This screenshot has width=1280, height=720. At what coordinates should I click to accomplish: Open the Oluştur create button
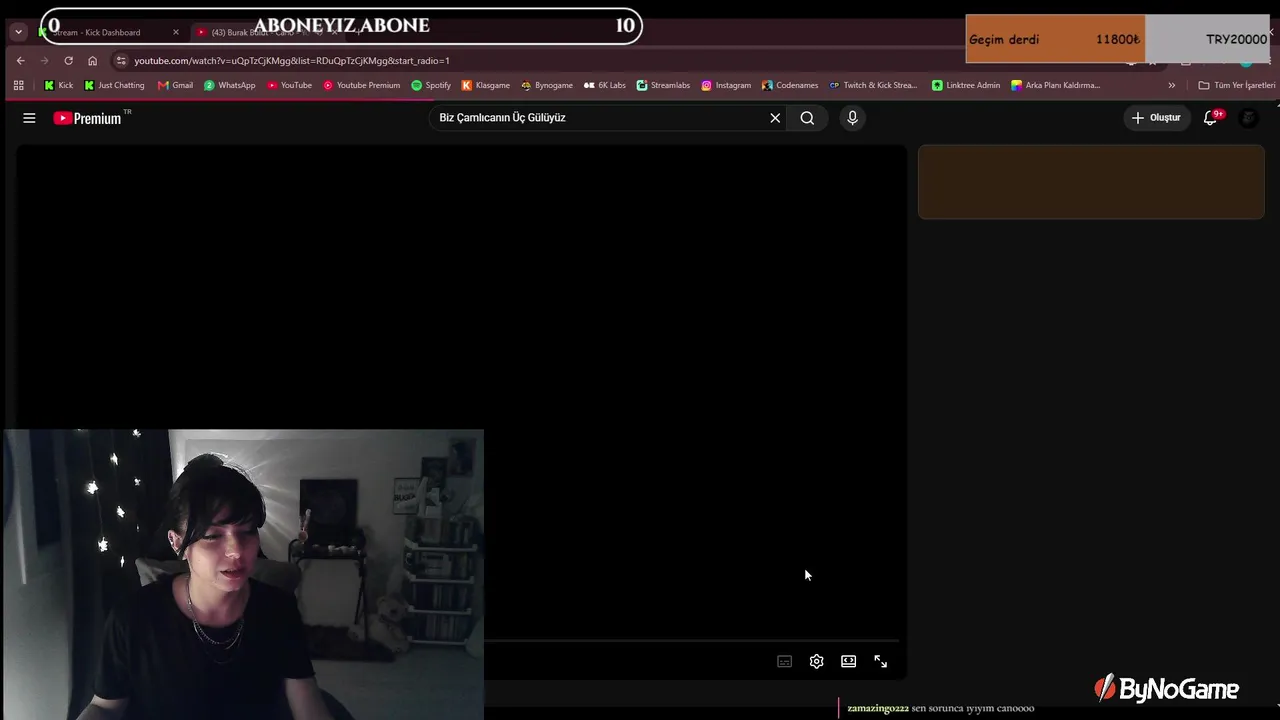pos(1156,118)
